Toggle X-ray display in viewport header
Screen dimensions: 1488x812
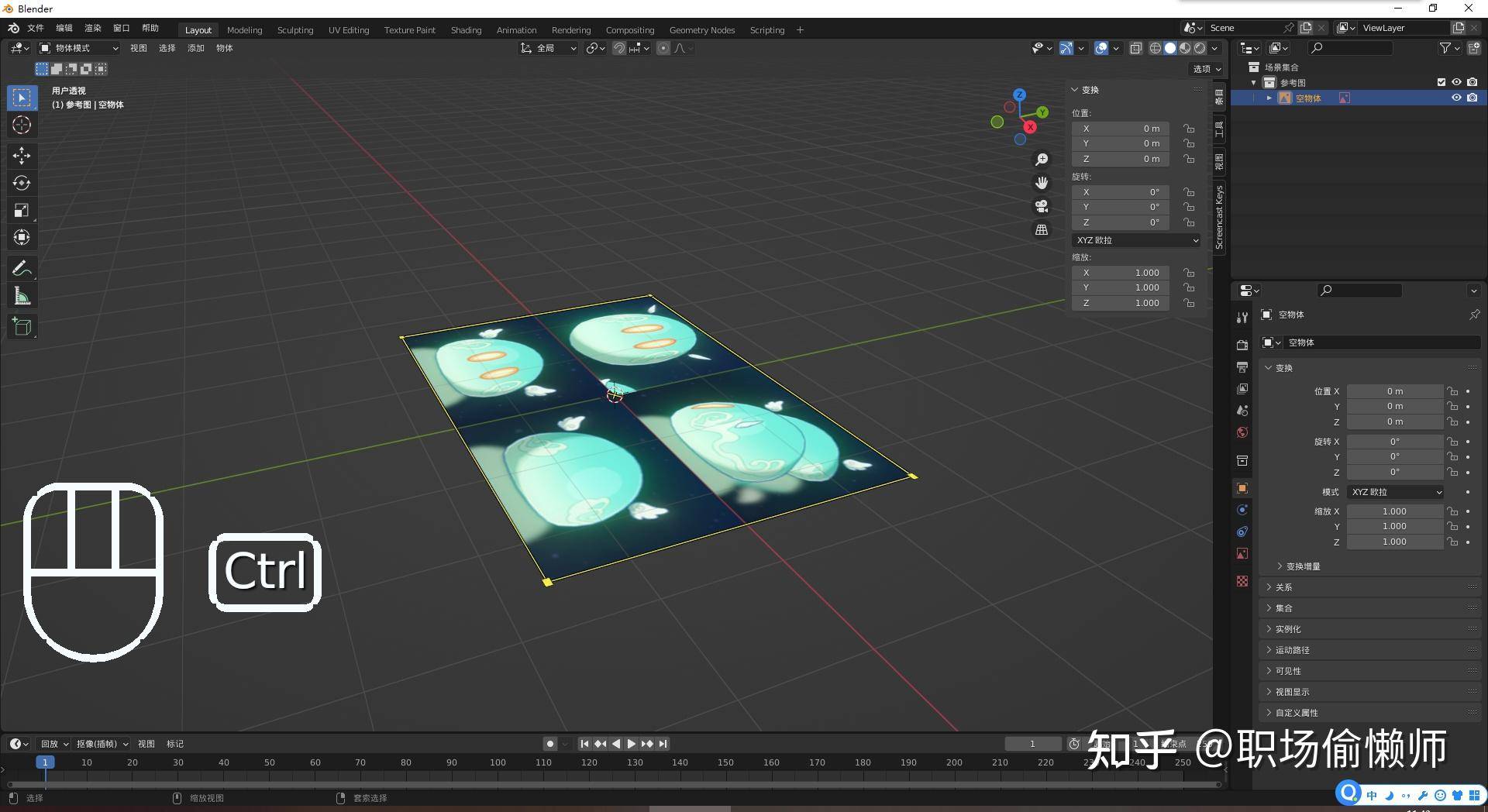(1135, 48)
